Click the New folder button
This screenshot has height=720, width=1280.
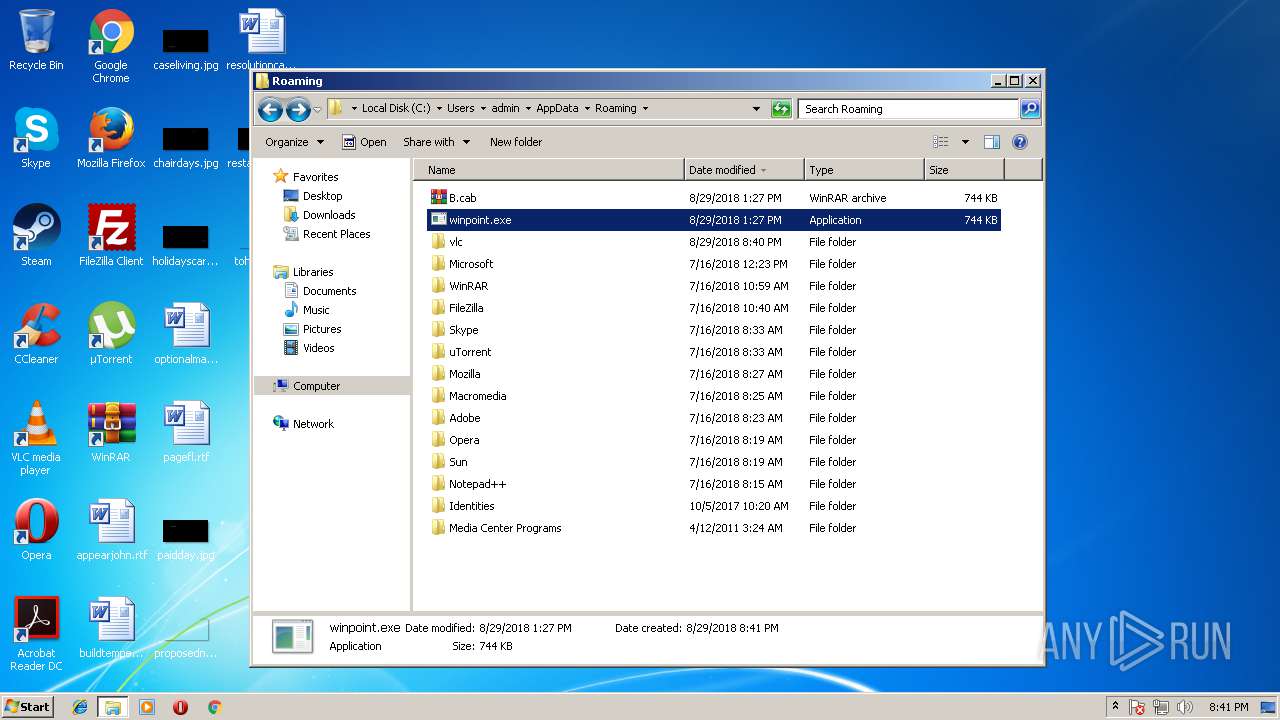[x=516, y=142]
